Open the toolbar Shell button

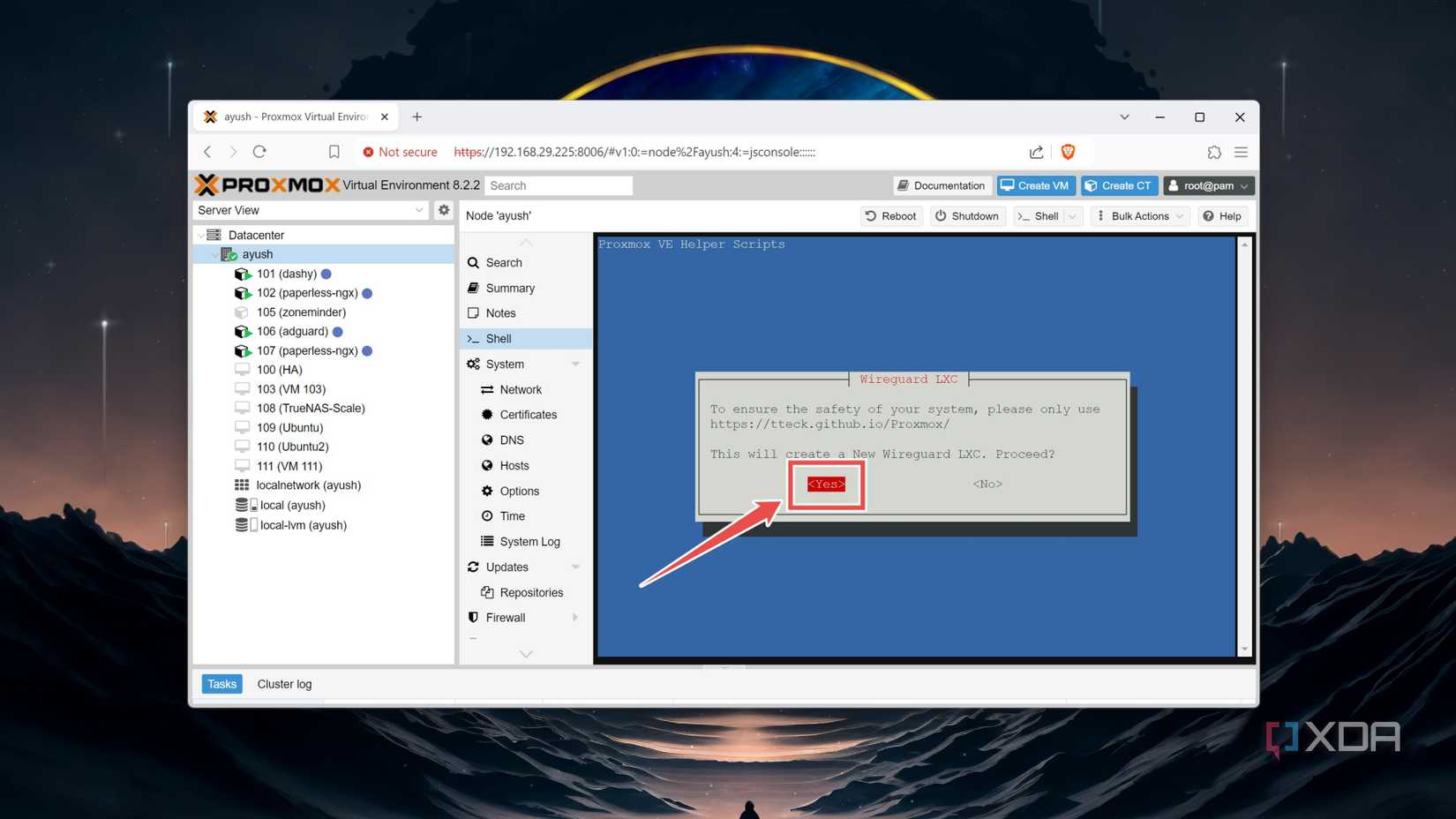pyautogui.click(x=1039, y=216)
